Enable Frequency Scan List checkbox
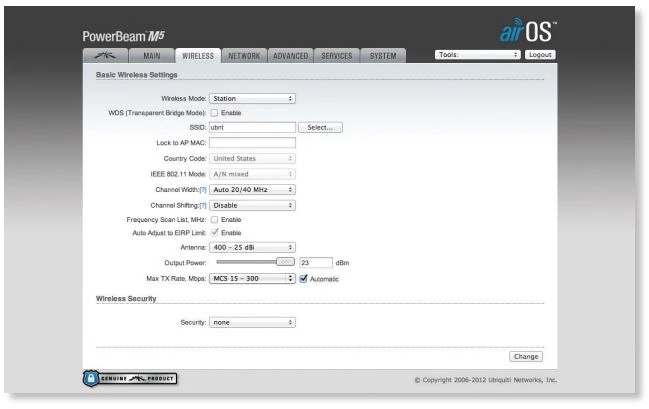Image resolution: width=649 pixels, height=409 pixels. pyautogui.click(x=214, y=219)
